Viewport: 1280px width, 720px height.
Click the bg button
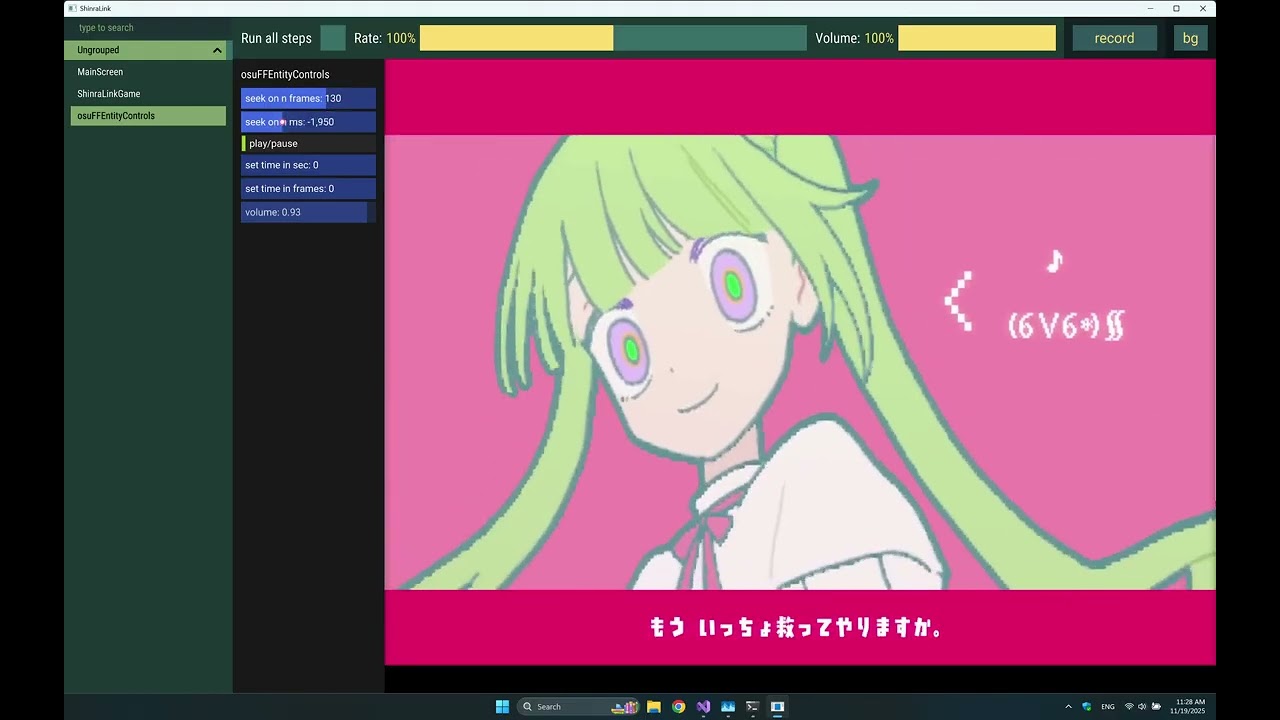(x=1190, y=38)
